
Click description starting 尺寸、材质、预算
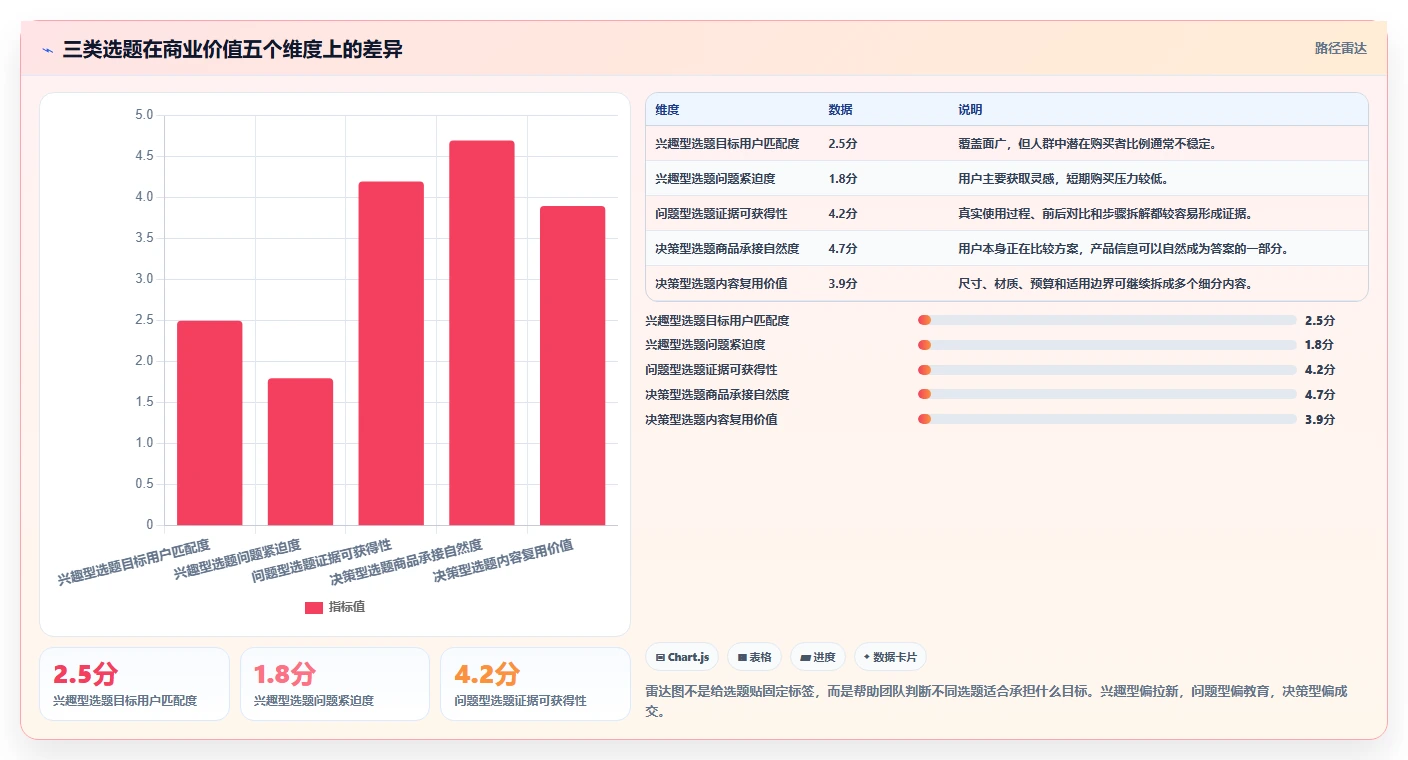pos(1105,284)
